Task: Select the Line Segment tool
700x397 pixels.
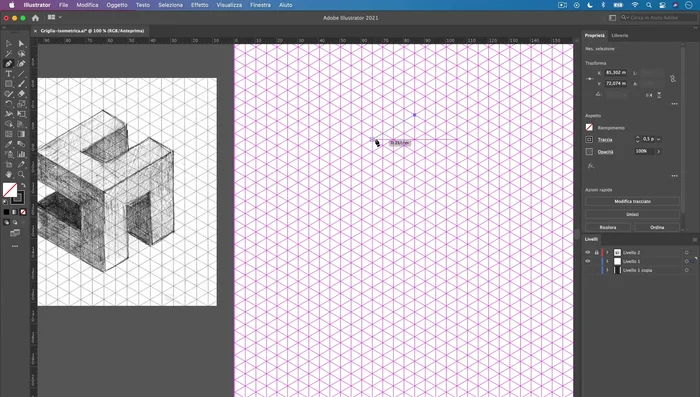Action: coord(21,74)
